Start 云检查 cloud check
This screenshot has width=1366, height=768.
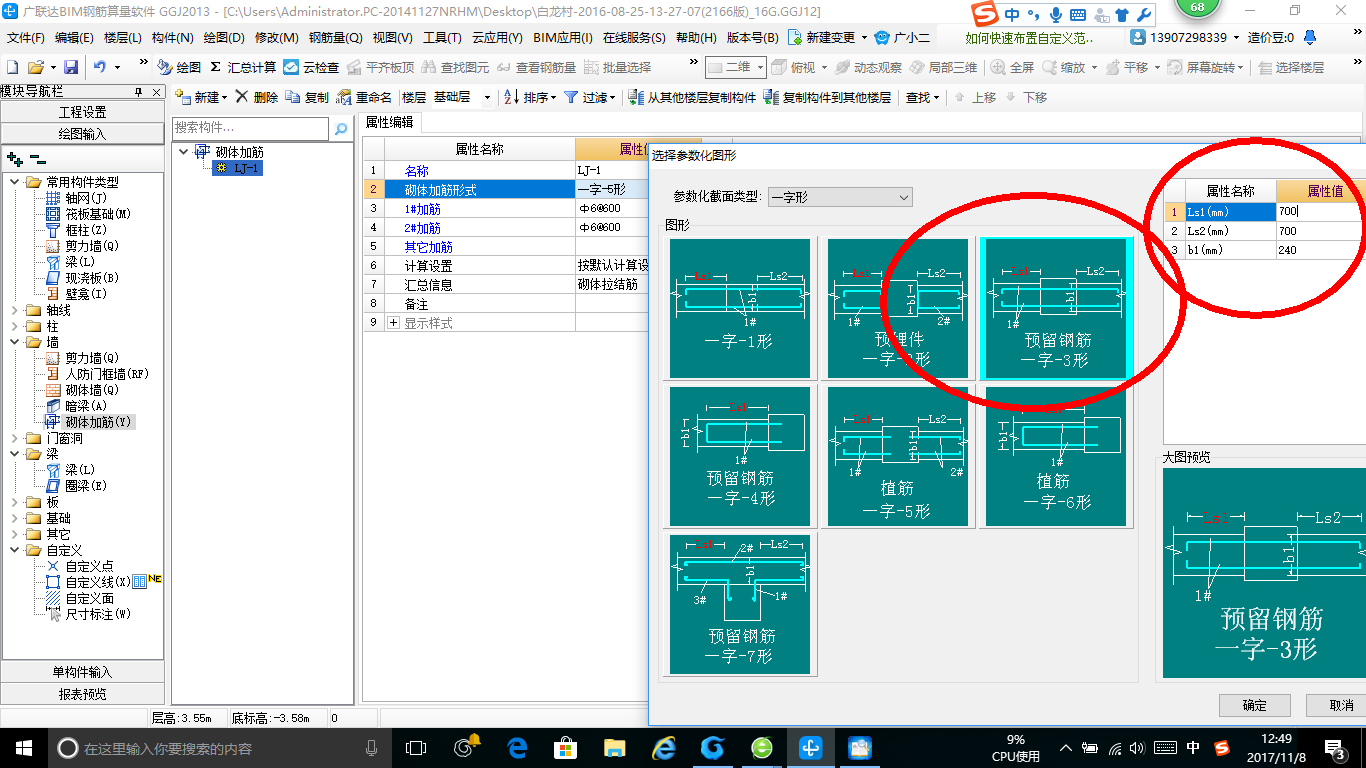(x=311, y=67)
